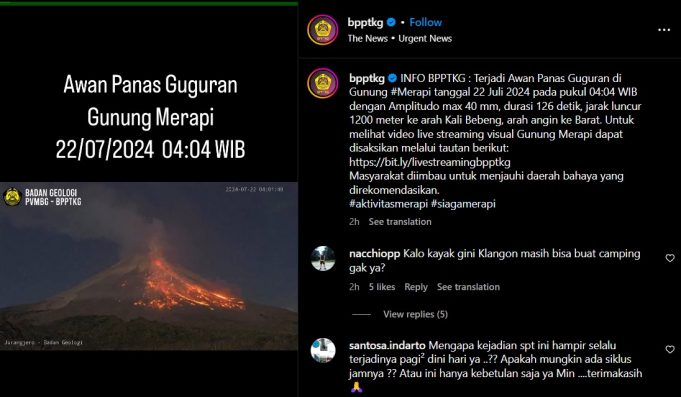Open the #siagamerapi hashtag
681x397 pixels.
point(463,204)
